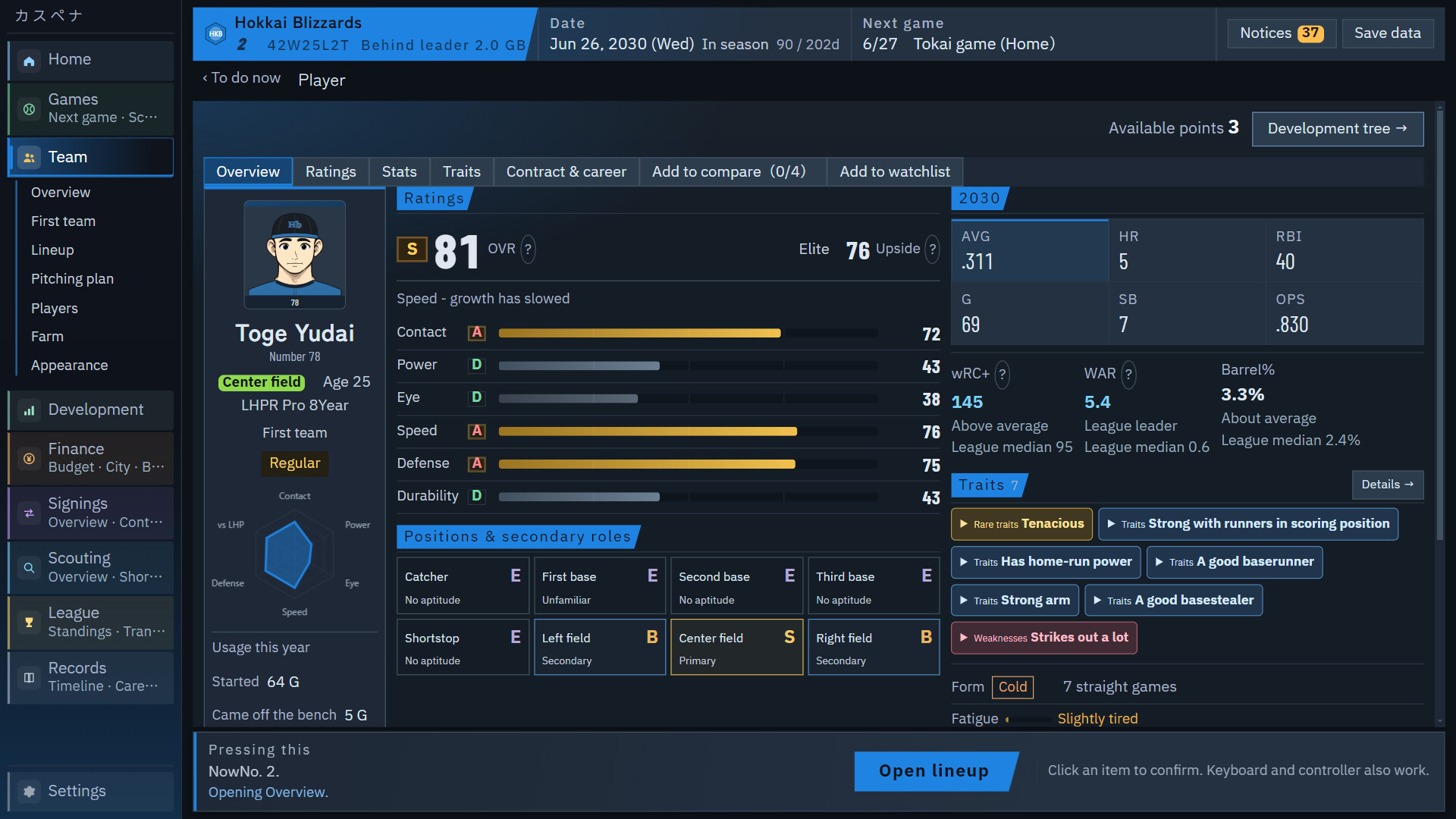Click the Team people icon
This screenshot has width=1456, height=819.
click(29, 157)
